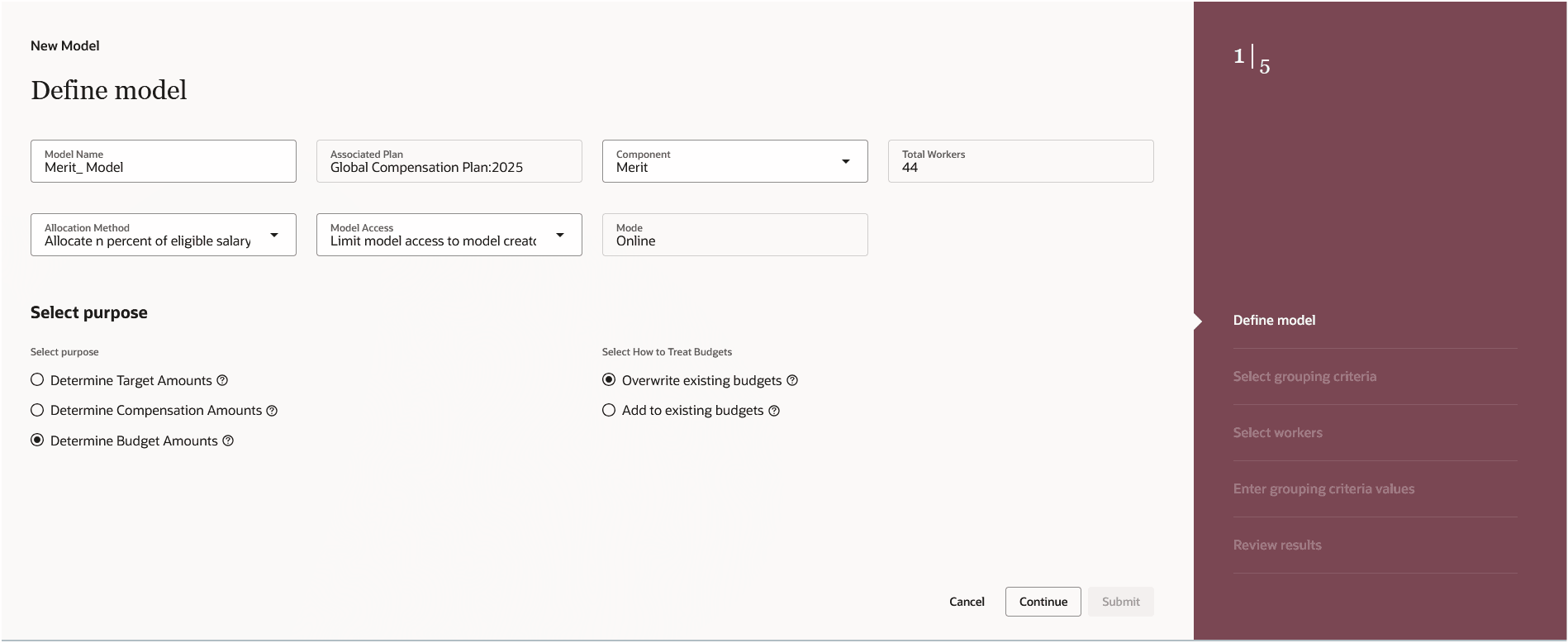Go to Define model step
The height and width of the screenshot is (643, 1568).
(x=1274, y=321)
